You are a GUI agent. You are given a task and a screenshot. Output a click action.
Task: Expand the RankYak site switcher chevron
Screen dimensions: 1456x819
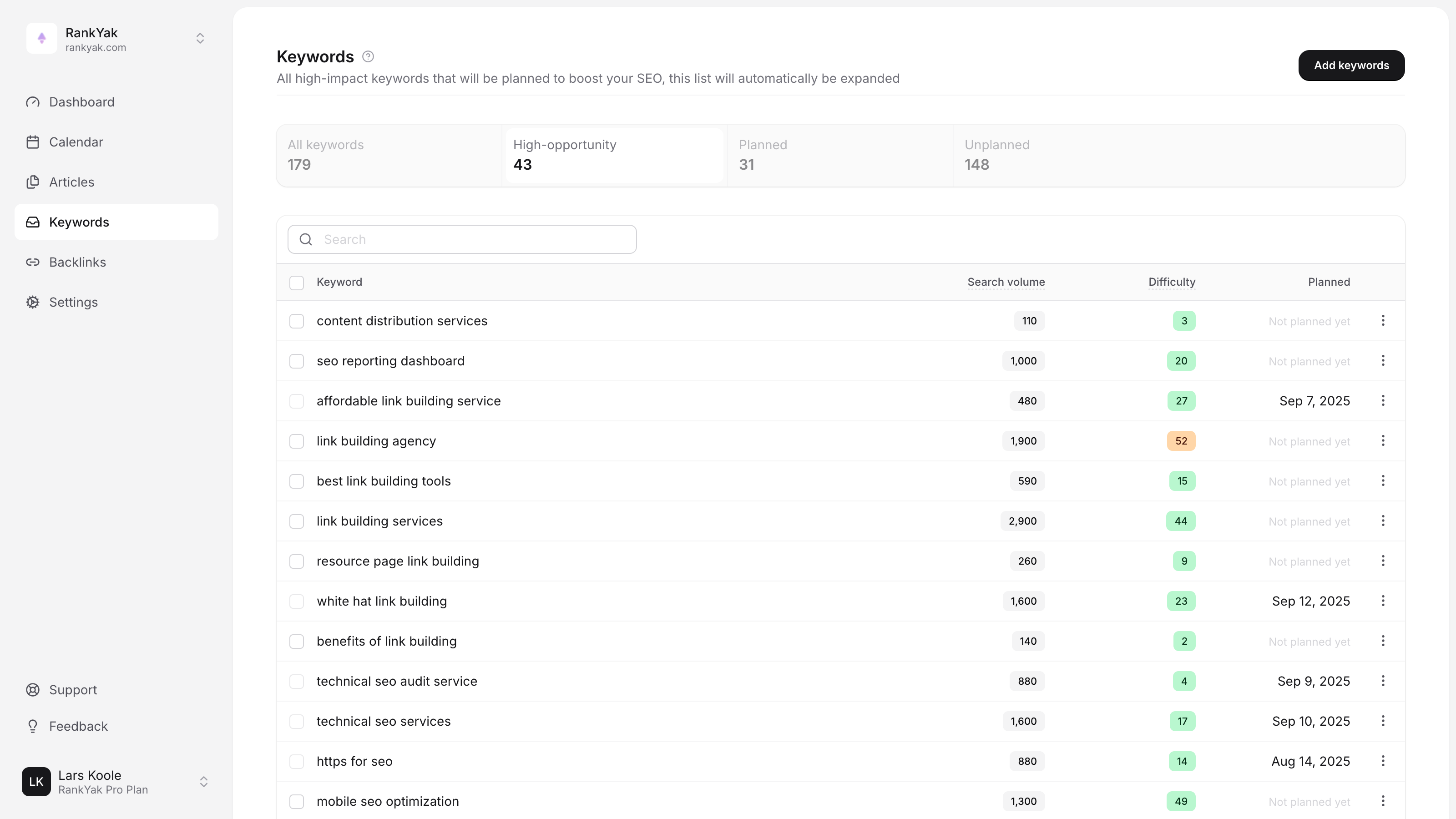200,38
